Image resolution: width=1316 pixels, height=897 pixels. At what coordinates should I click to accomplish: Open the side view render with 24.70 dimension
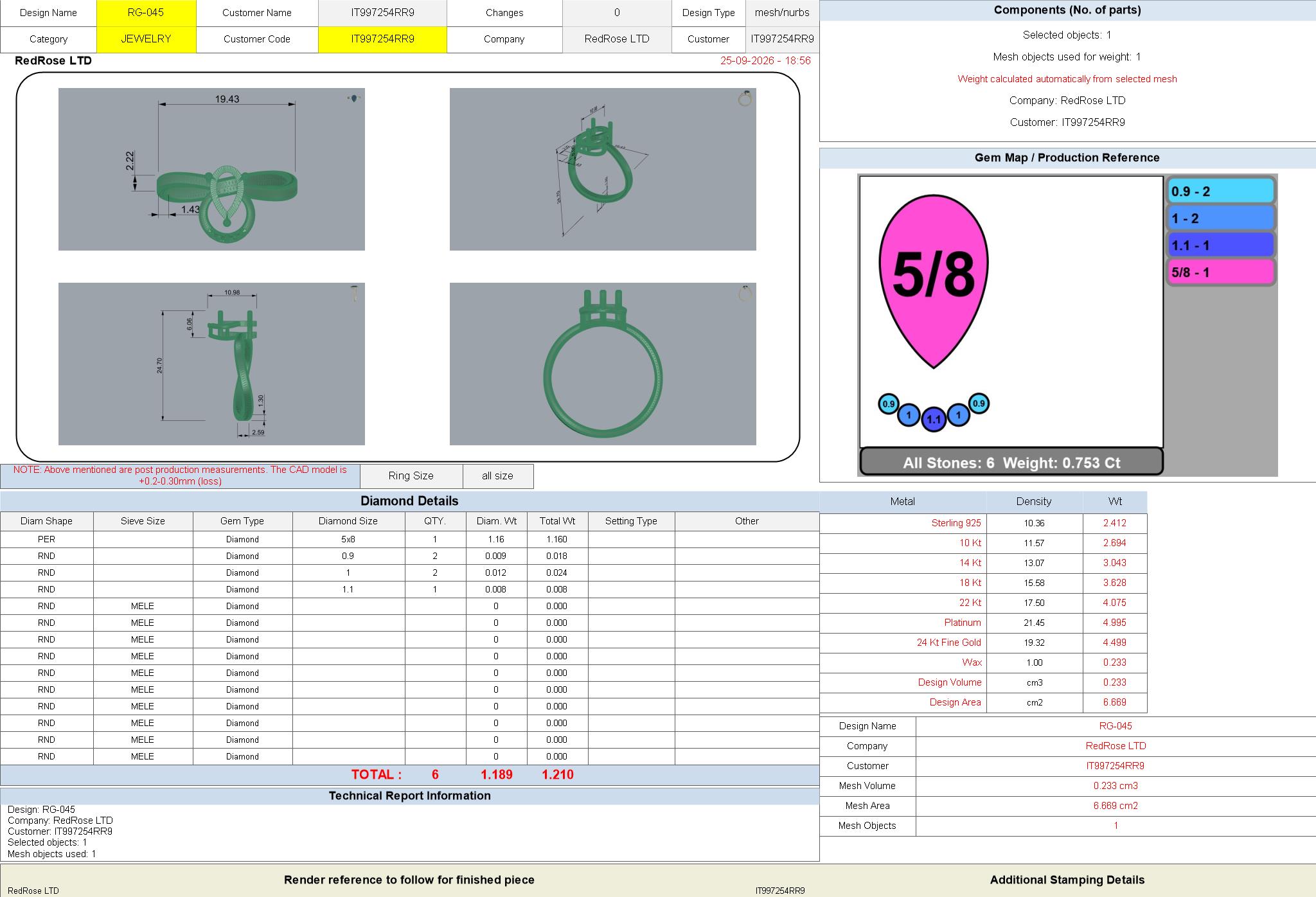(x=211, y=364)
